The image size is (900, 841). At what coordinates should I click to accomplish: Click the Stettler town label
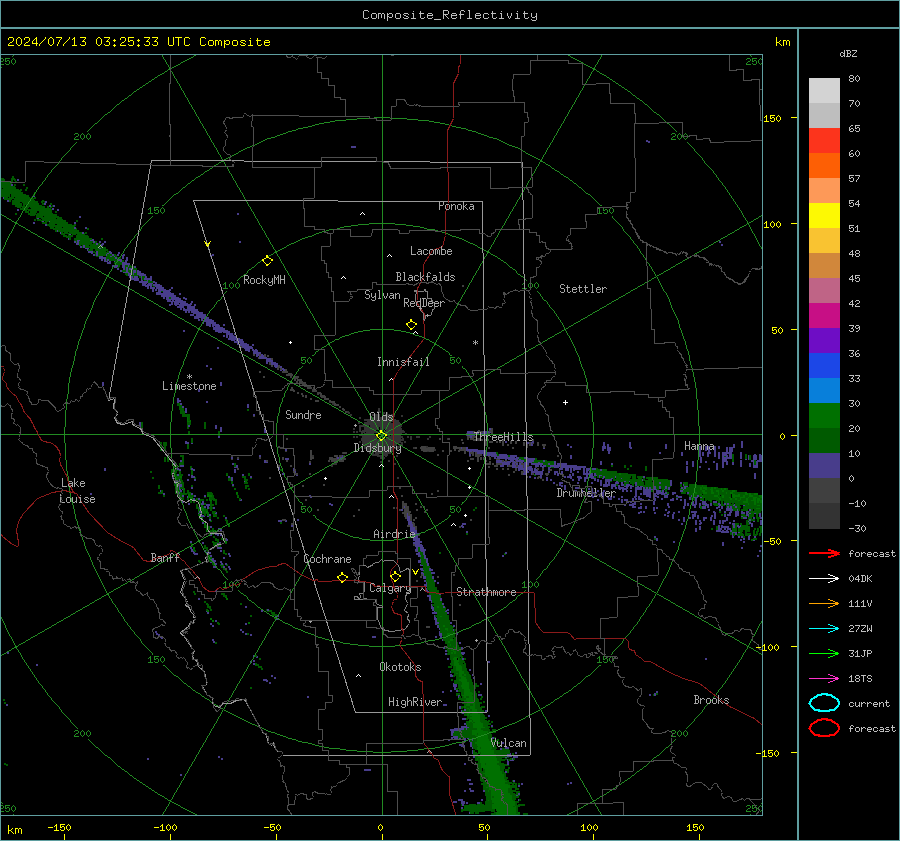(583, 289)
